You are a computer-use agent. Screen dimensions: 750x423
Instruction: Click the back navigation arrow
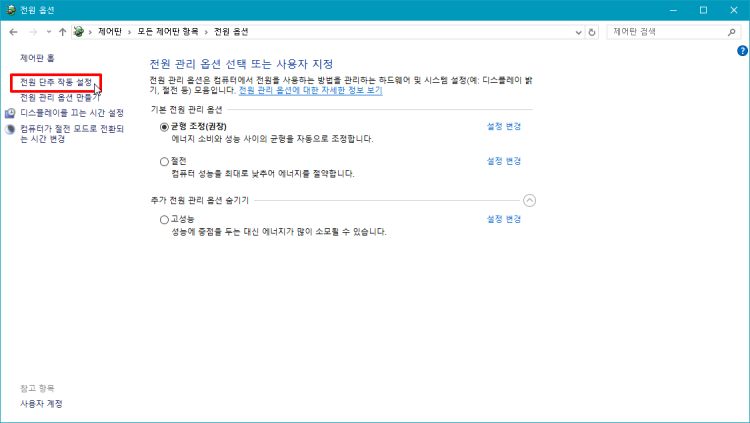[x=13, y=32]
